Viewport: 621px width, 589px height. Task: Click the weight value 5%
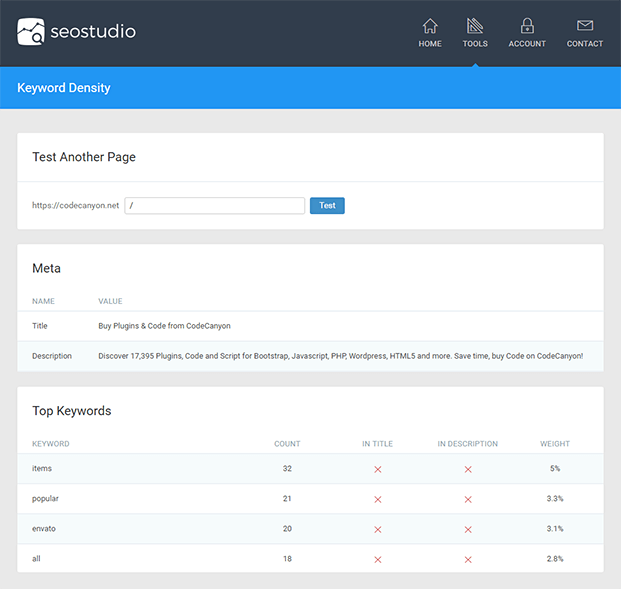pos(555,468)
